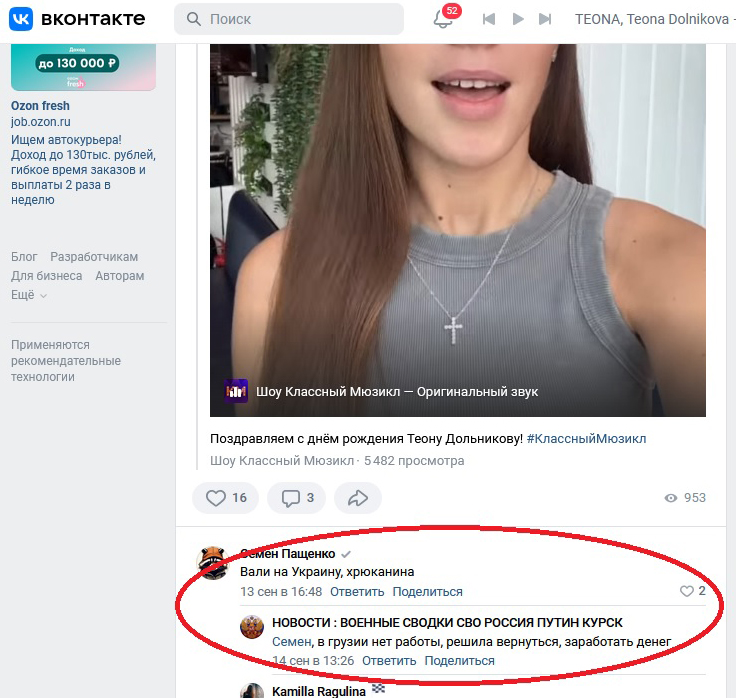Skip to next track in player
736x698 pixels.
click(545, 19)
